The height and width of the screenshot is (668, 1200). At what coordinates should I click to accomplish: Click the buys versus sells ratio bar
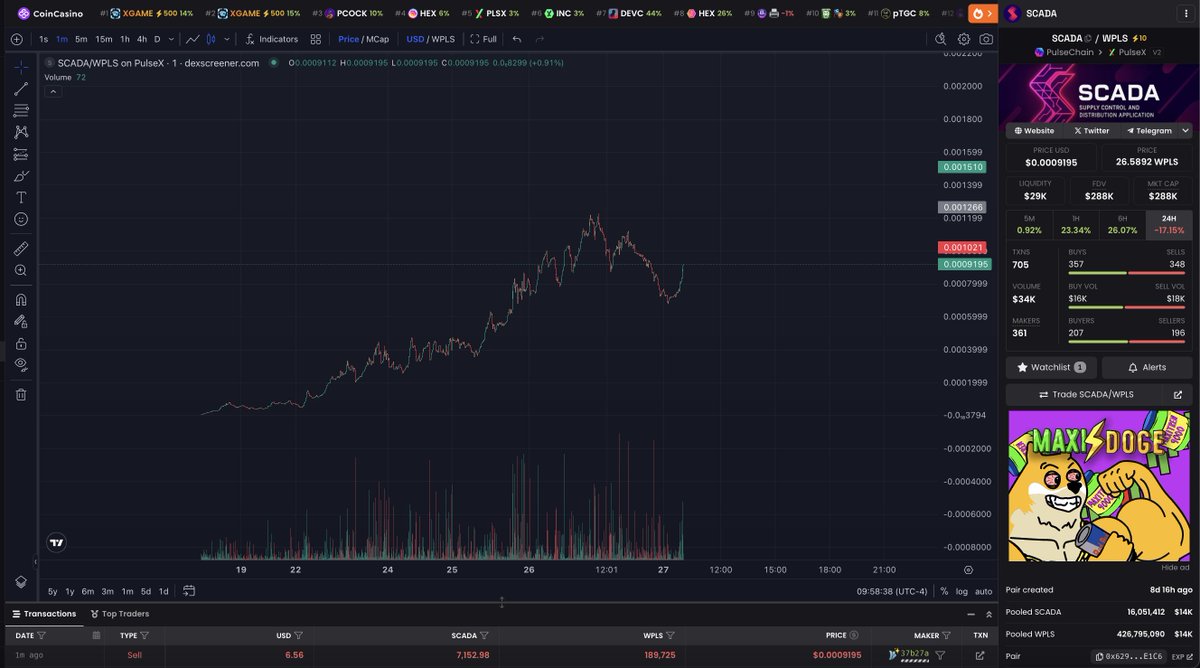pos(1126,273)
